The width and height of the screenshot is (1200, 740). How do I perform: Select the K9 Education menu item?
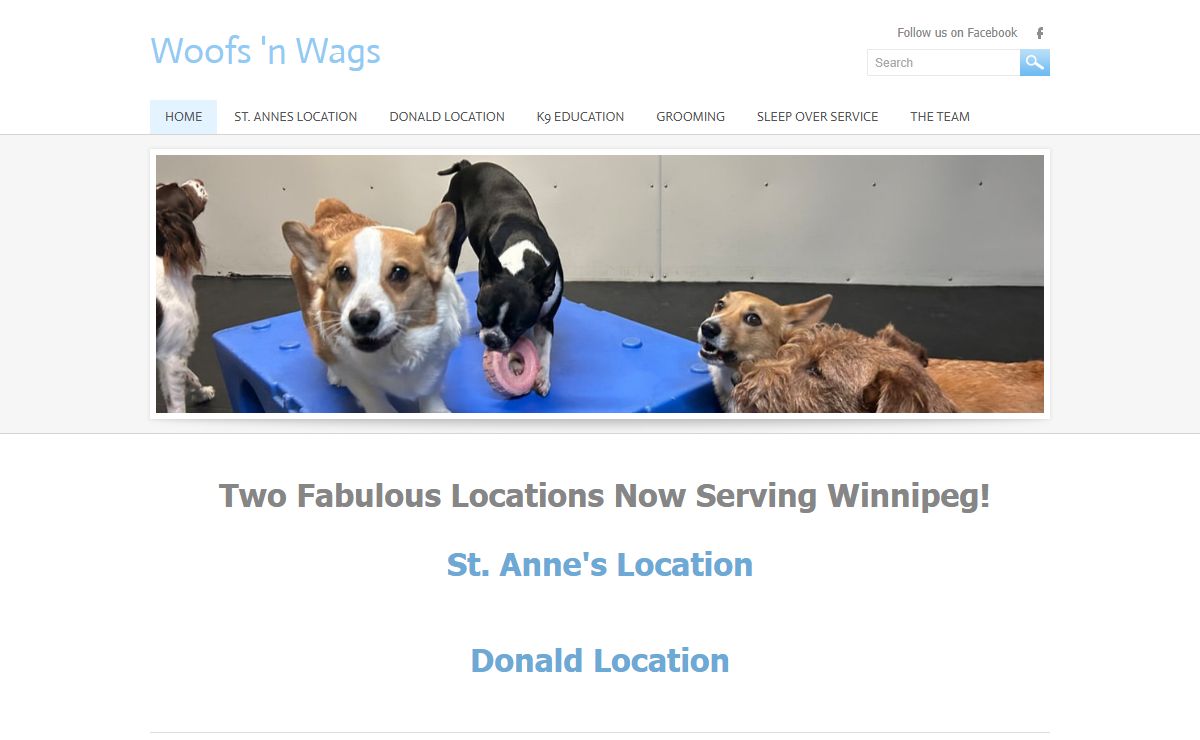pyautogui.click(x=580, y=117)
